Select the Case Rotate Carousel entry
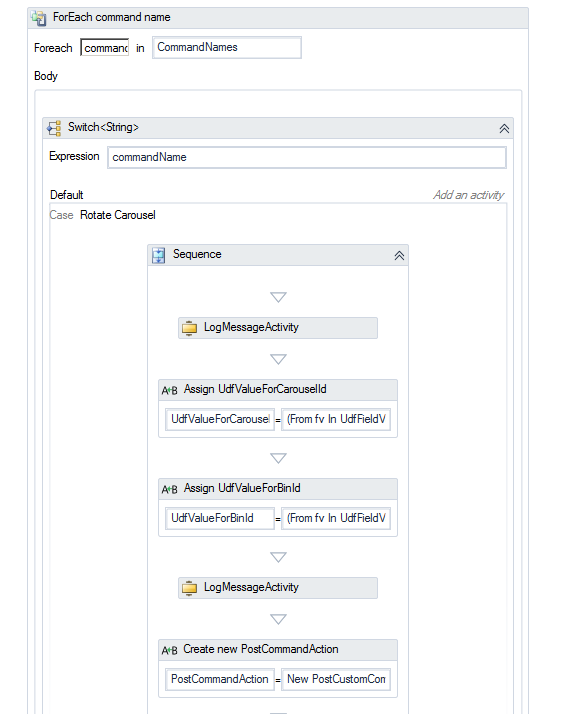Screen dimensions: 578x714 (x=102, y=215)
